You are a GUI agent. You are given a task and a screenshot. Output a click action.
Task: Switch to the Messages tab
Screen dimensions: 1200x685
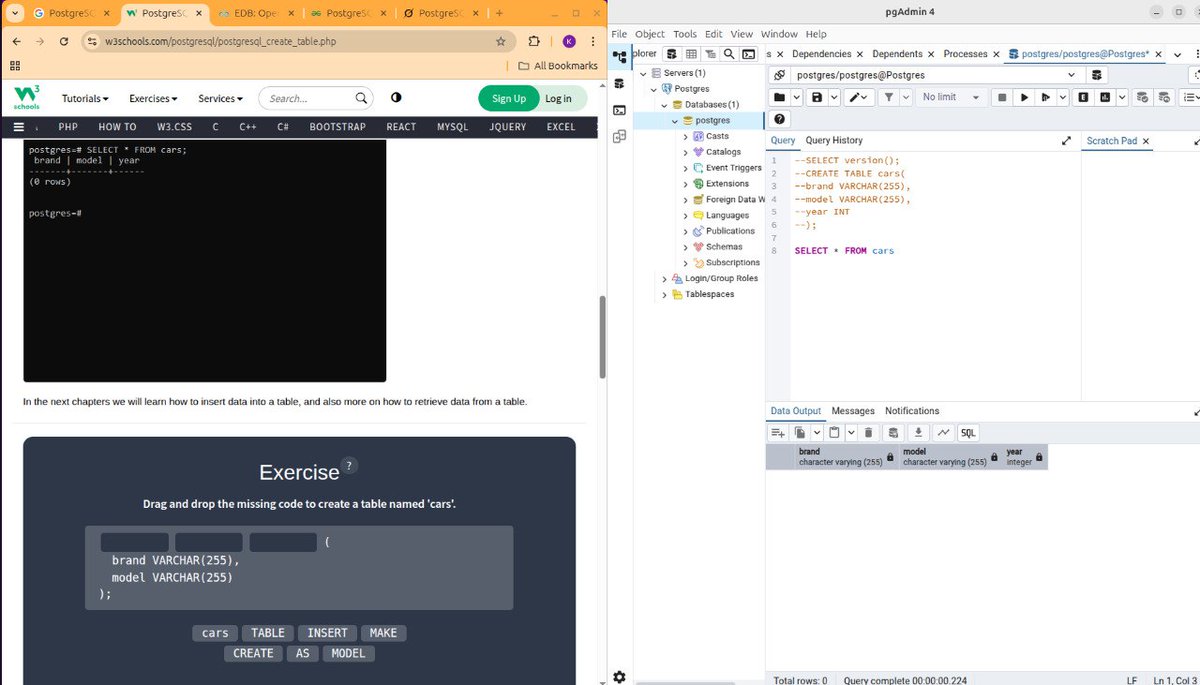click(853, 411)
